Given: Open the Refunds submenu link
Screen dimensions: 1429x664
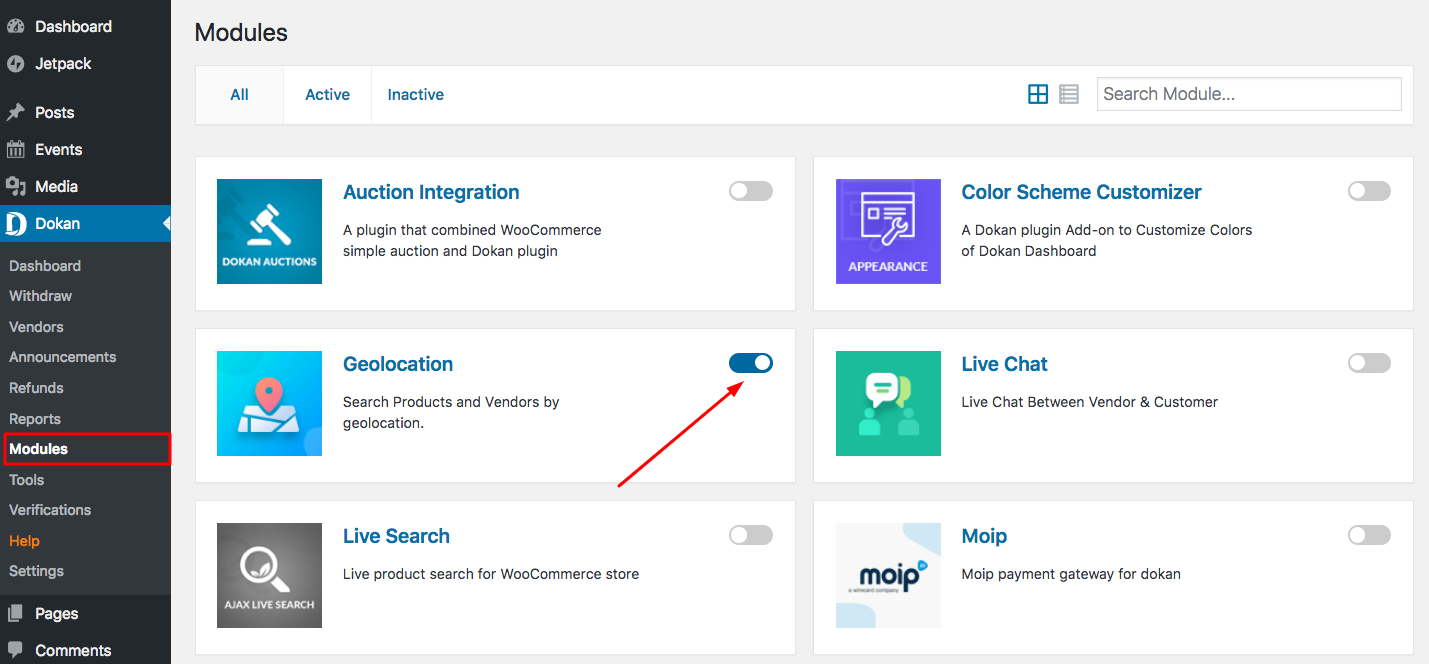Looking at the screenshot, I should coord(36,388).
